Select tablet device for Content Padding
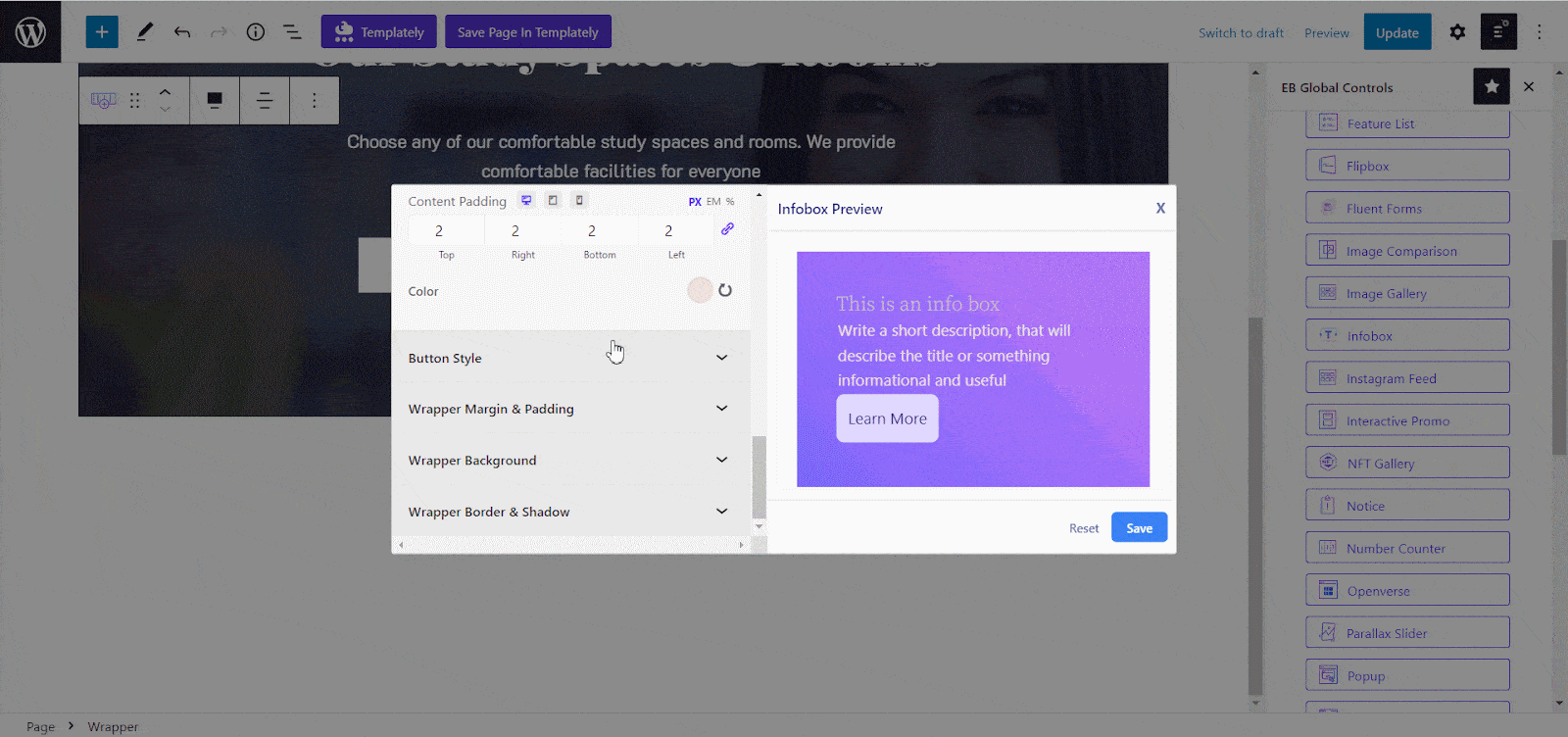 click(x=553, y=200)
